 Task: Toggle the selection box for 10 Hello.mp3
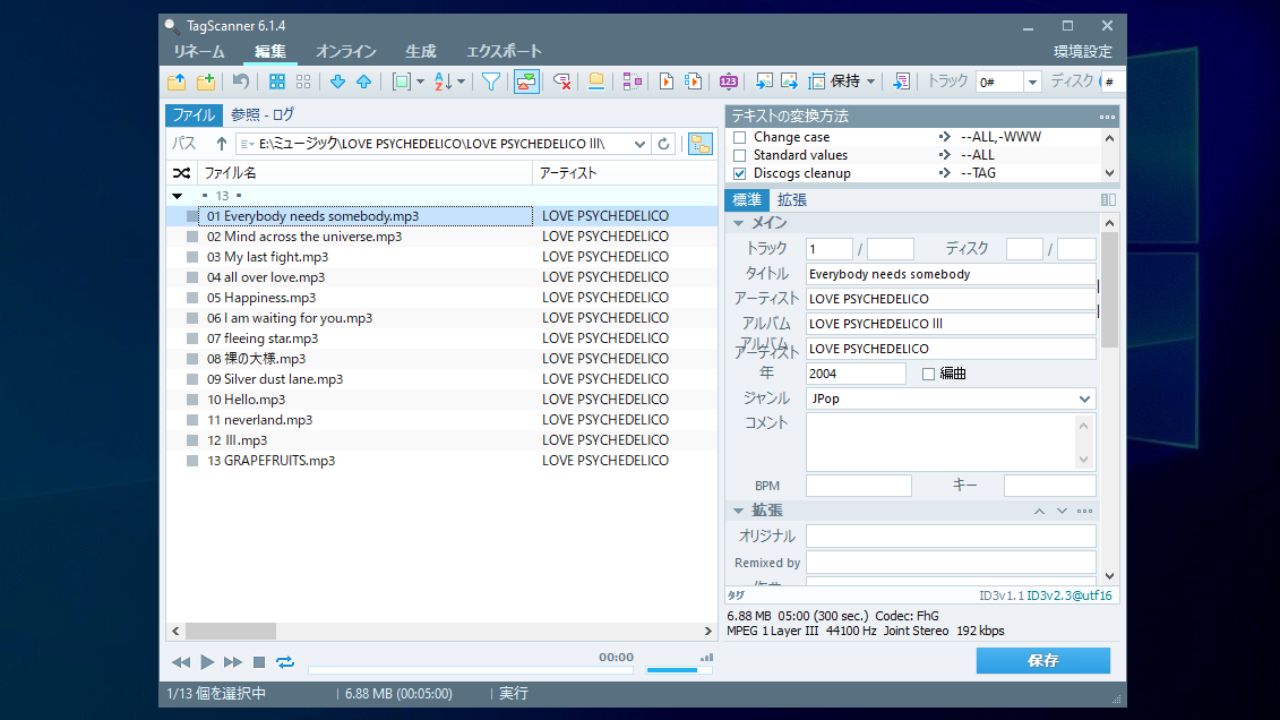coord(192,400)
